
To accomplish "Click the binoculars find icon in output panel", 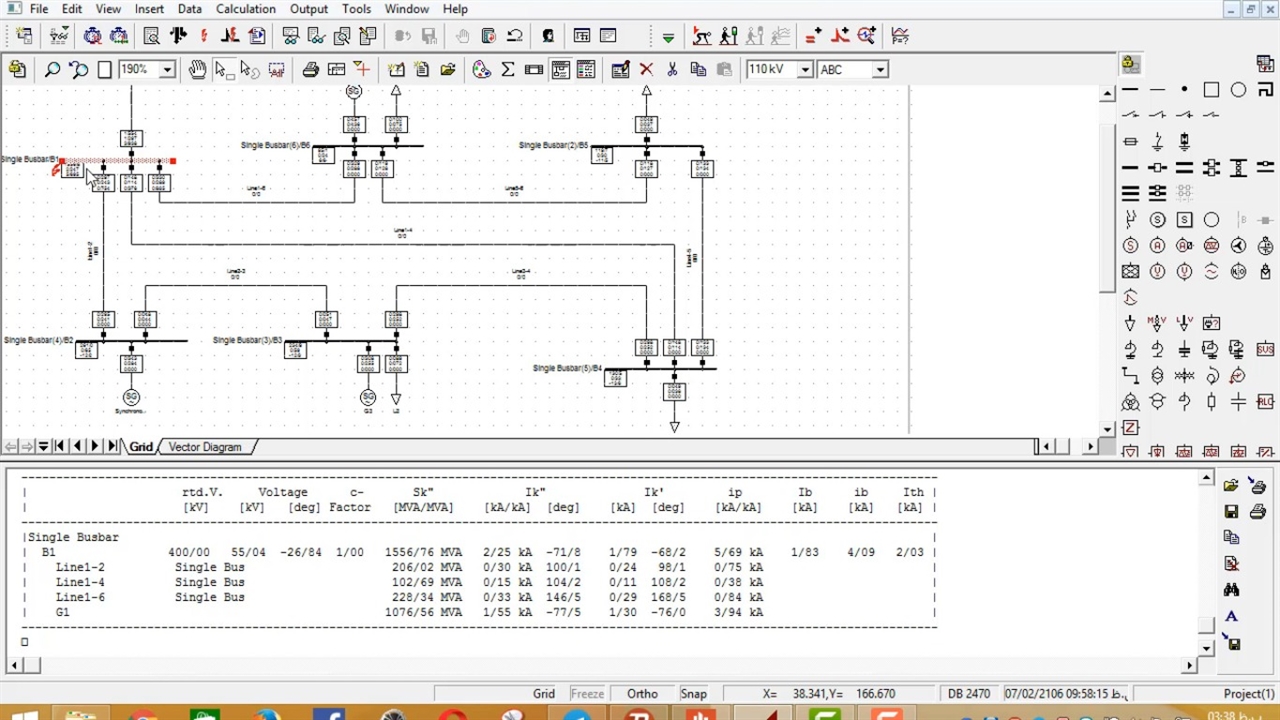I will (1232, 590).
